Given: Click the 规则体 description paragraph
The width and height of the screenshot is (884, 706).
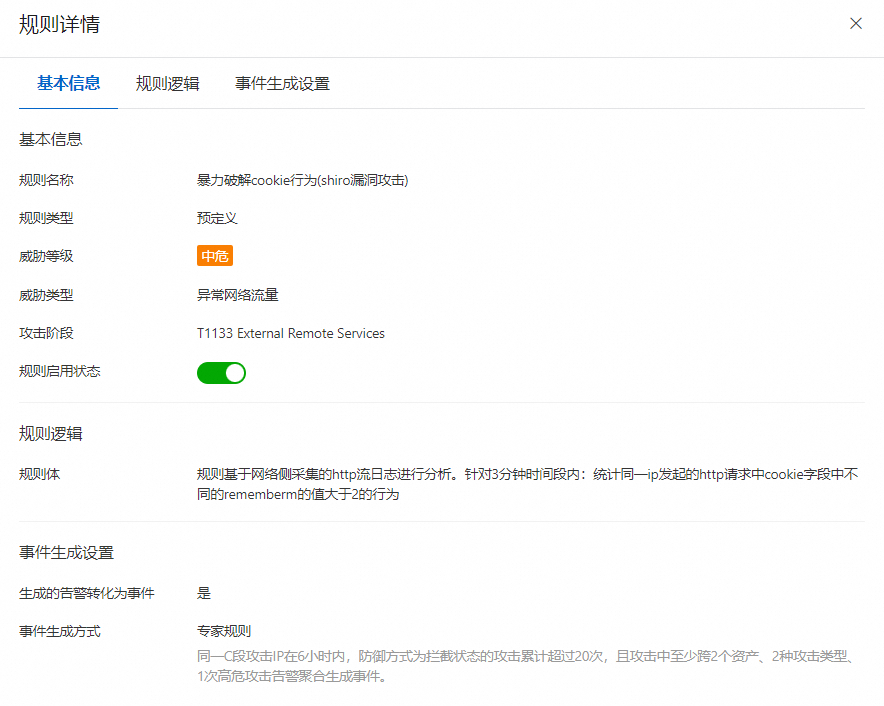Looking at the screenshot, I should pos(527,484).
